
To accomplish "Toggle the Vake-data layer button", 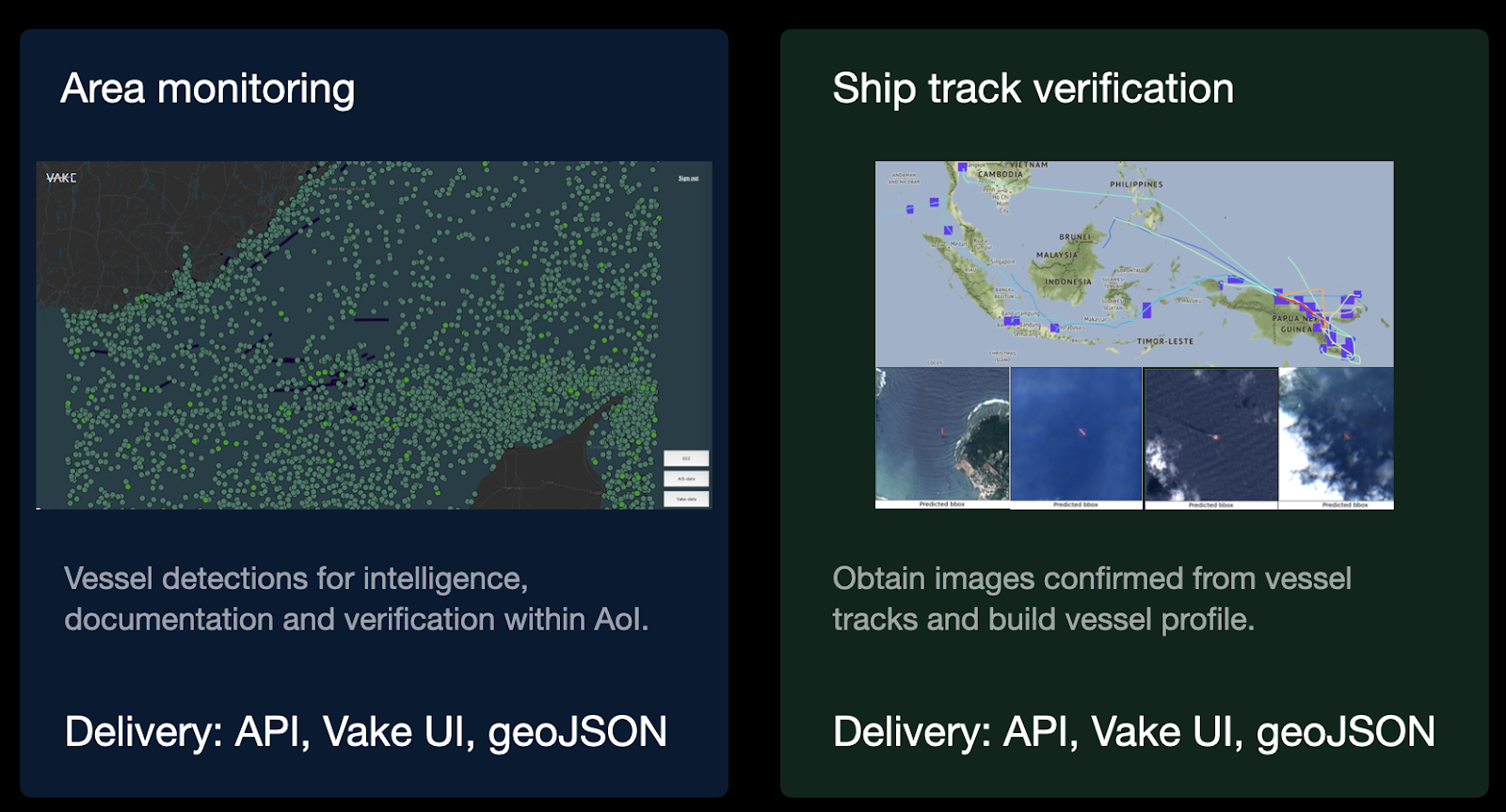I will (686, 499).
